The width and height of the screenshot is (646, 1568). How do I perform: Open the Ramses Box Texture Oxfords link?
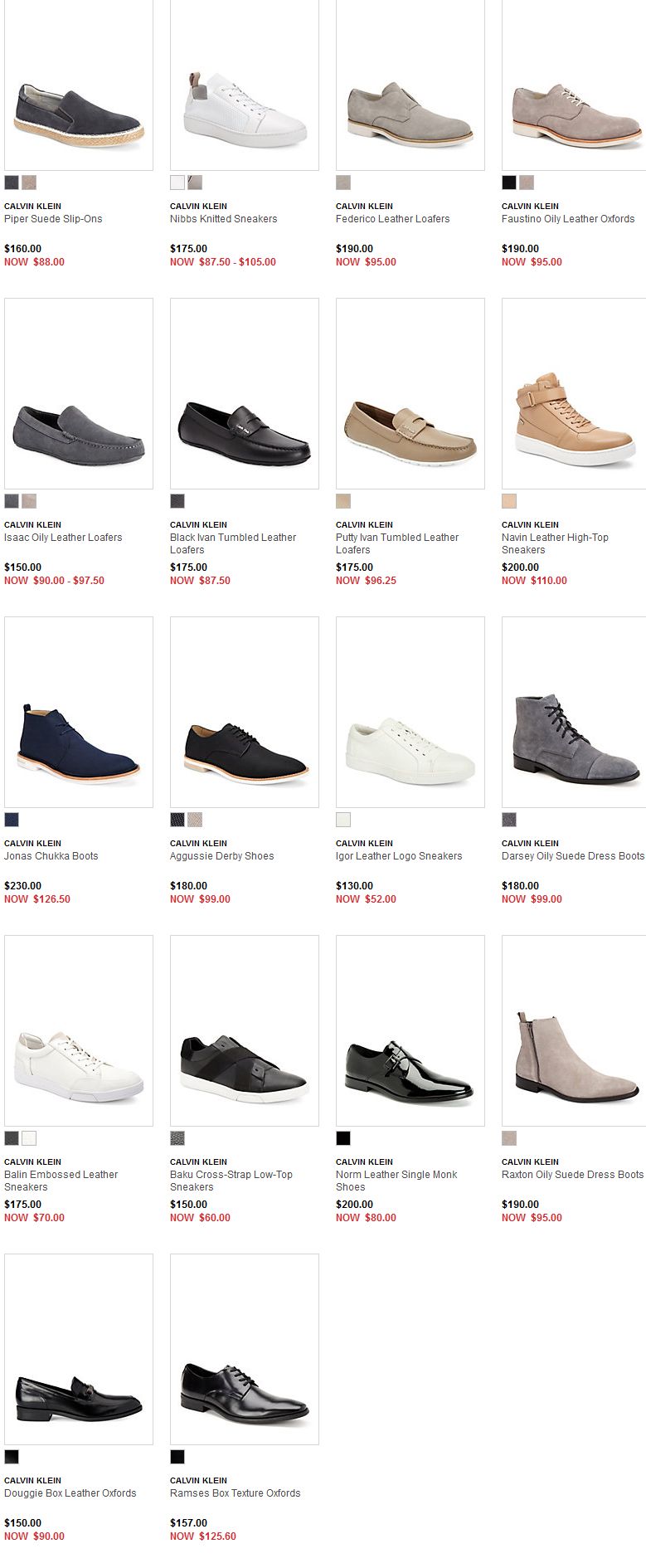click(x=235, y=1493)
